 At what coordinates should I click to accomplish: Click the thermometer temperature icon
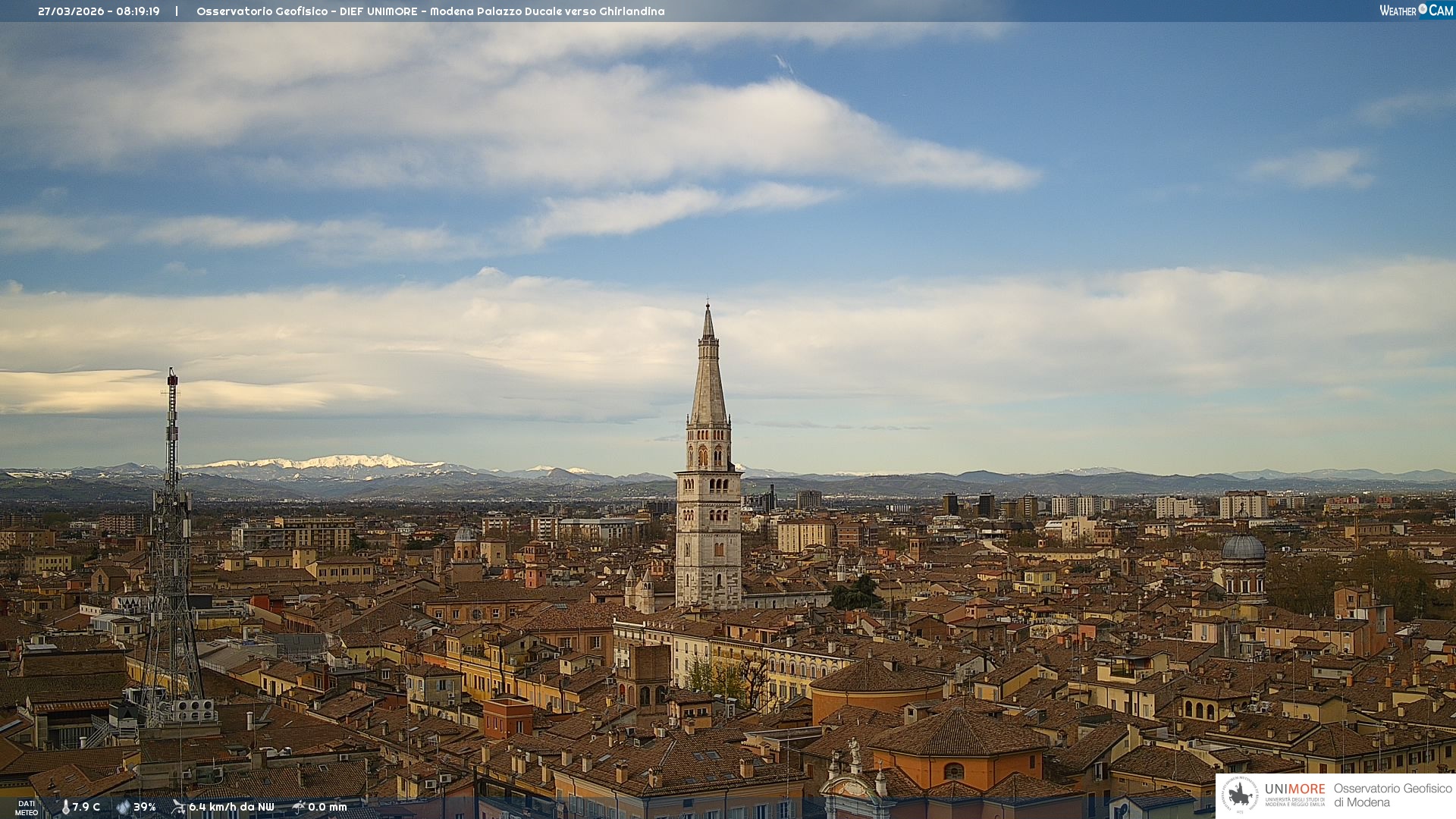pyautogui.click(x=65, y=808)
